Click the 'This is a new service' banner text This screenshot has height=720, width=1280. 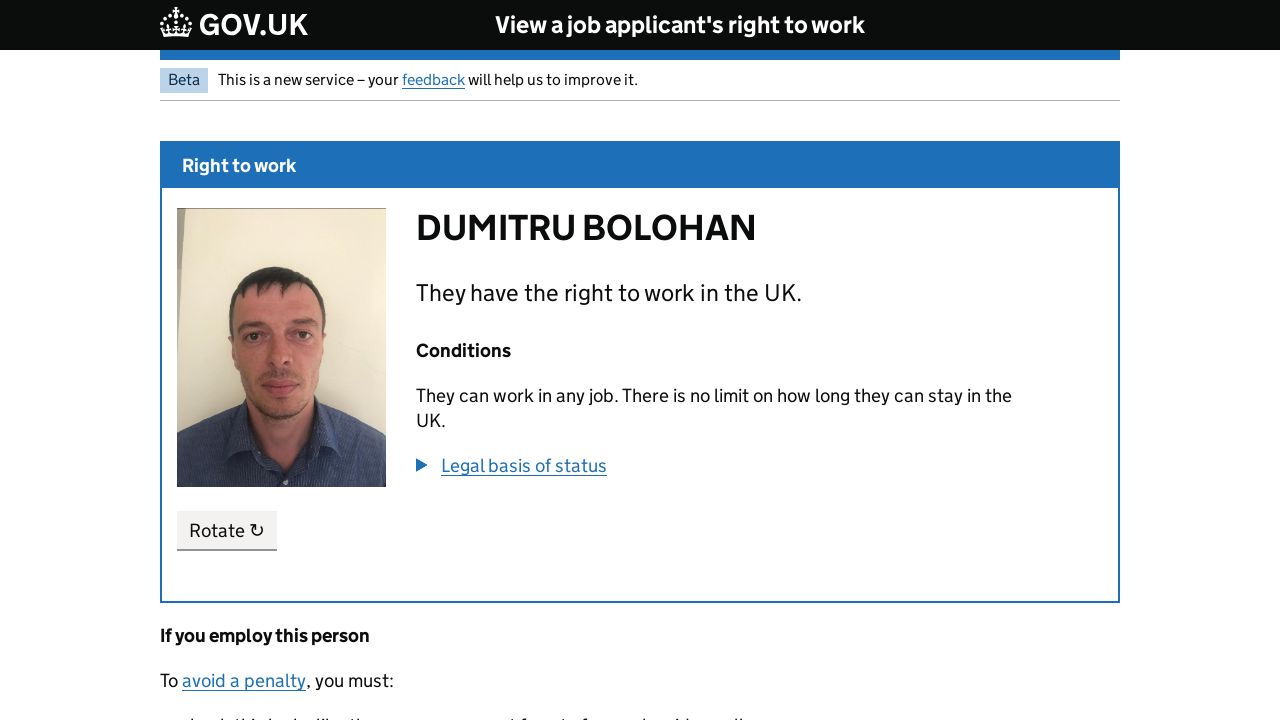point(308,80)
